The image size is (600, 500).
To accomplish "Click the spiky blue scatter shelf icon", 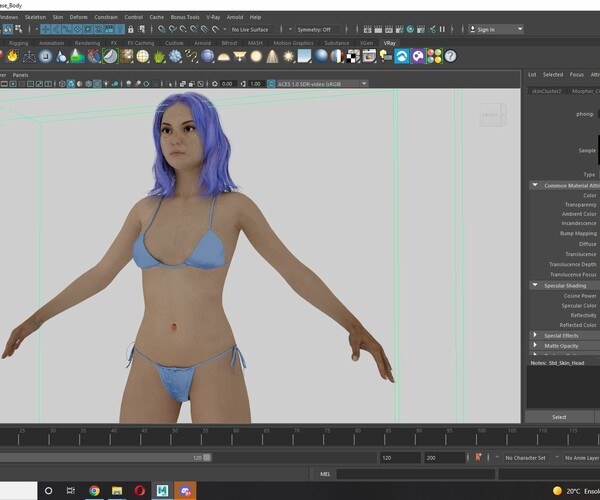I will 175,57.
